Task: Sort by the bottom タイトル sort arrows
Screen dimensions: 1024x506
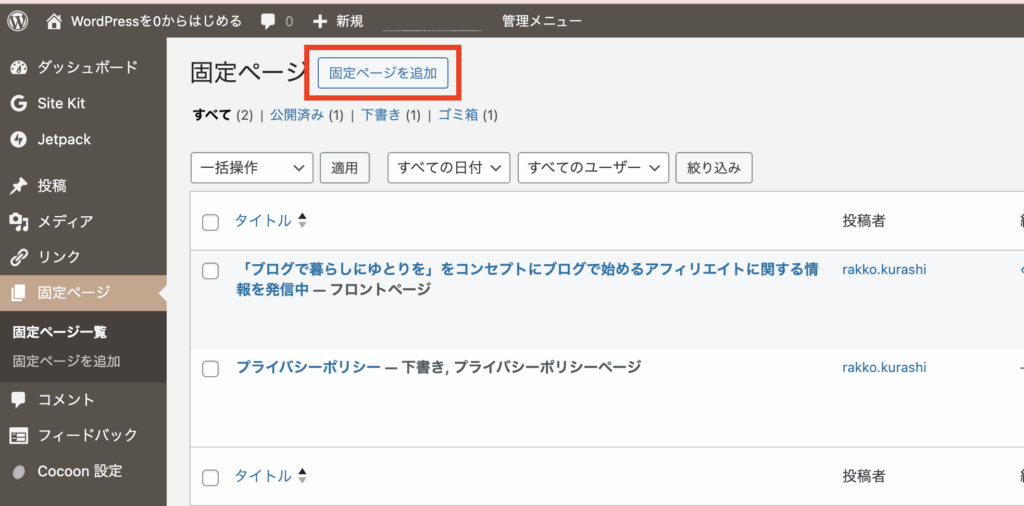Action: pos(302,477)
